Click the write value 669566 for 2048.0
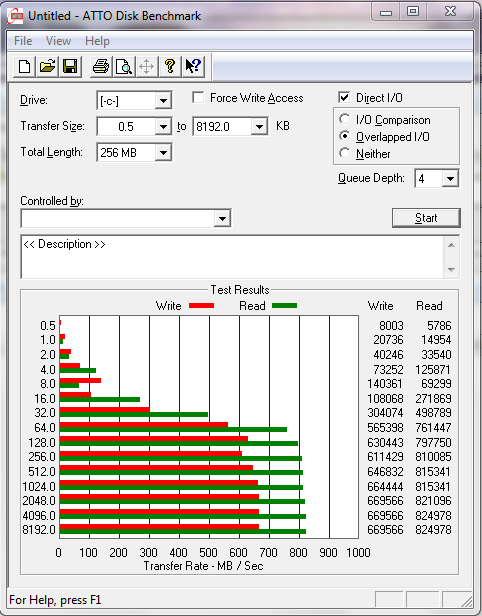The width and height of the screenshot is (482, 616). point(385,501)
